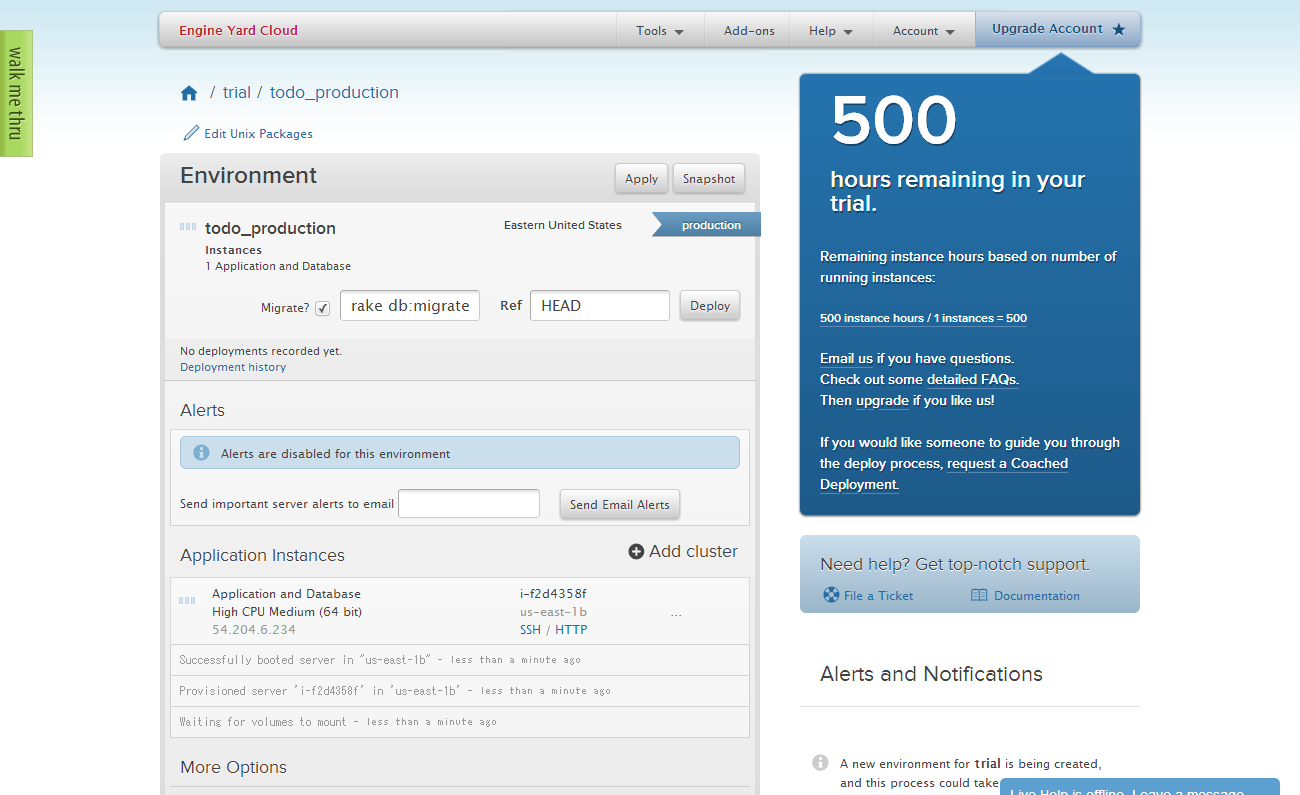Click the rake db:migrate command field
This screenshot has height=795, width=1300.
(x=410, y=306)
